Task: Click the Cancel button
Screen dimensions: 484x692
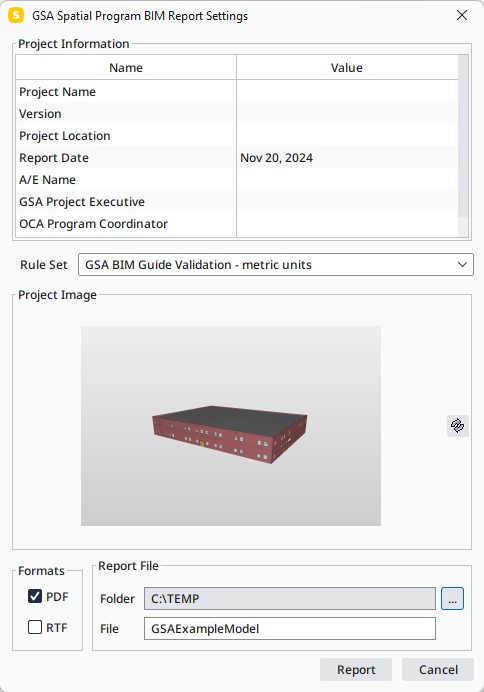Action: (438, 669)
